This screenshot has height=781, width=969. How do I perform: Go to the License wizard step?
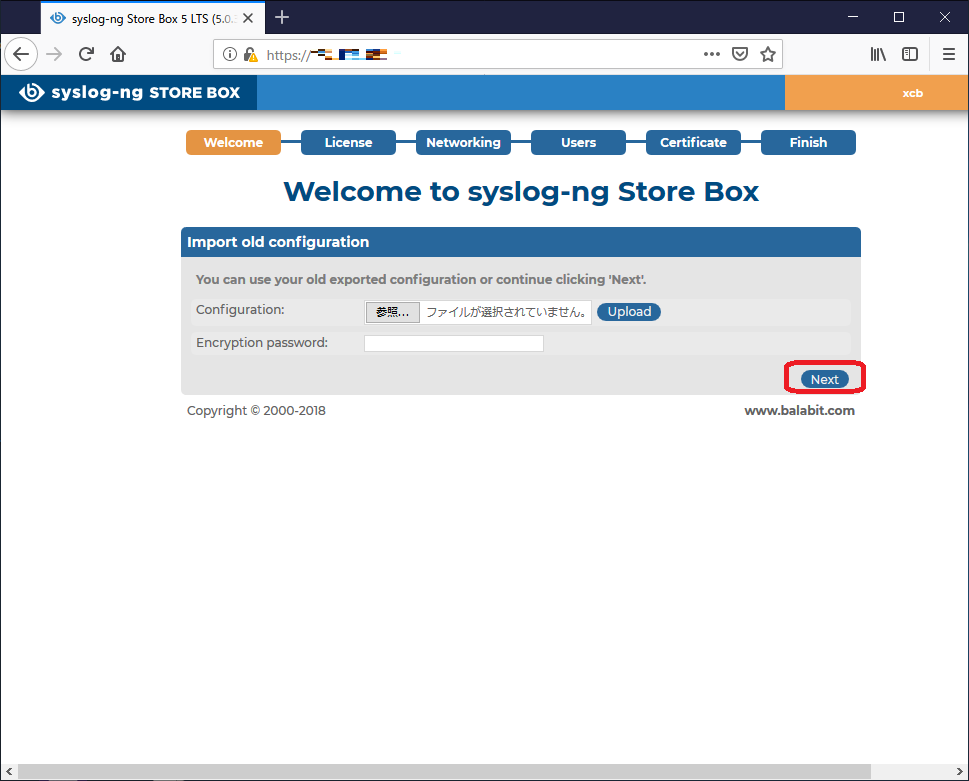tap(349, 143)
